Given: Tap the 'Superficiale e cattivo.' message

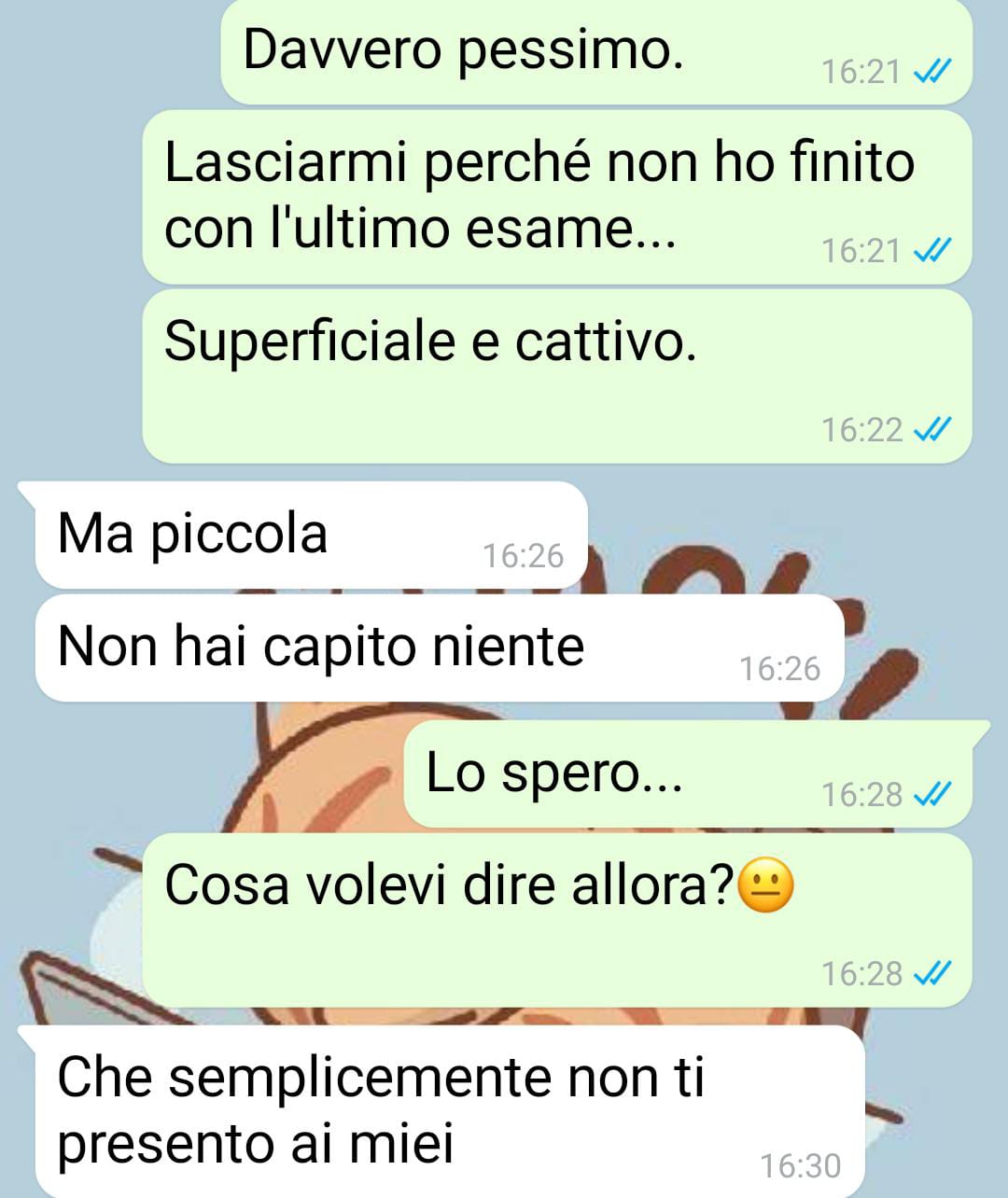Looking at the screenshot, I should coord(557,376).
